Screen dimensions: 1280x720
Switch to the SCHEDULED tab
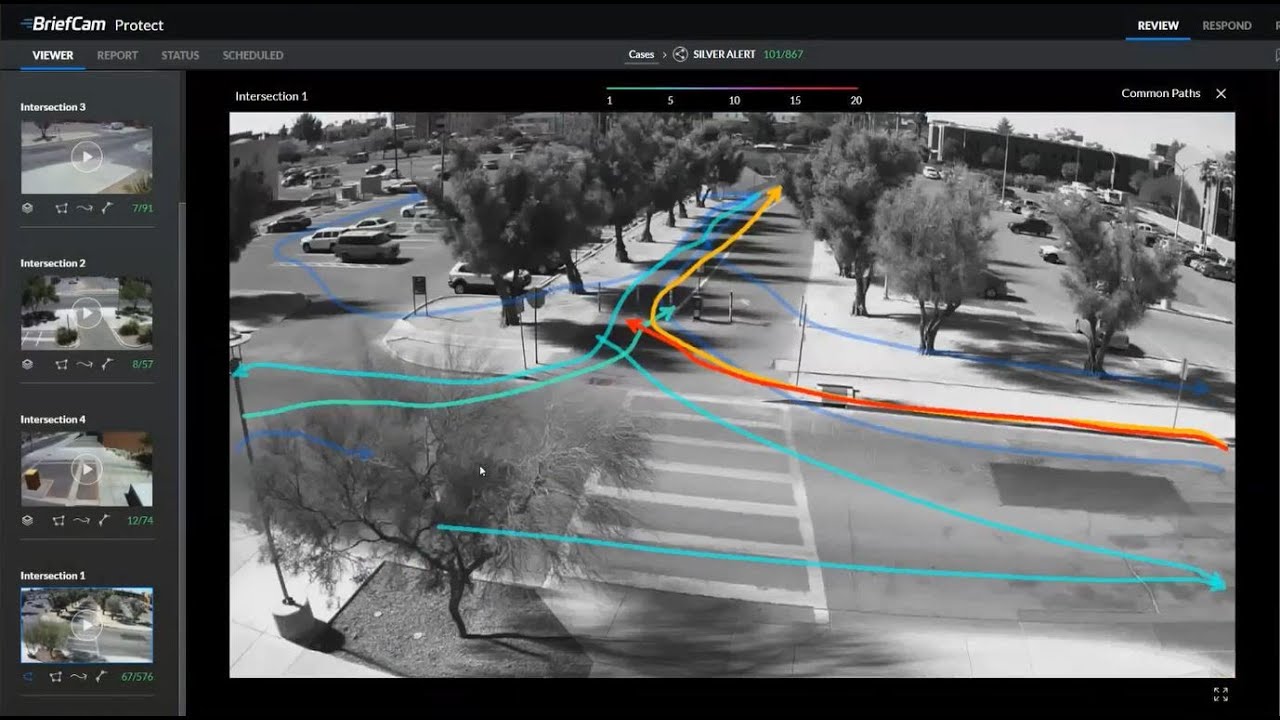click(253, 55)
